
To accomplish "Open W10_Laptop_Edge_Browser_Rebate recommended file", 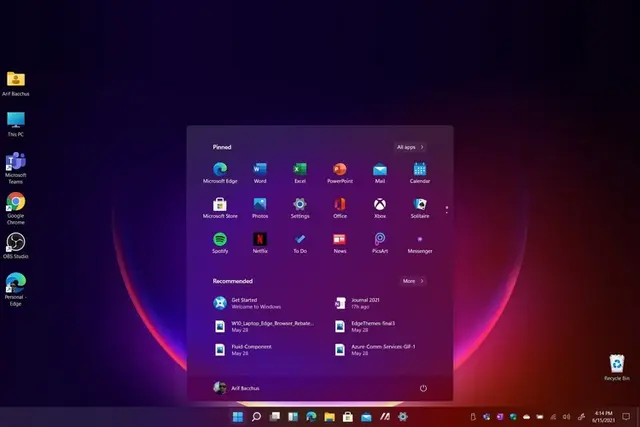I will pos(264,326).
